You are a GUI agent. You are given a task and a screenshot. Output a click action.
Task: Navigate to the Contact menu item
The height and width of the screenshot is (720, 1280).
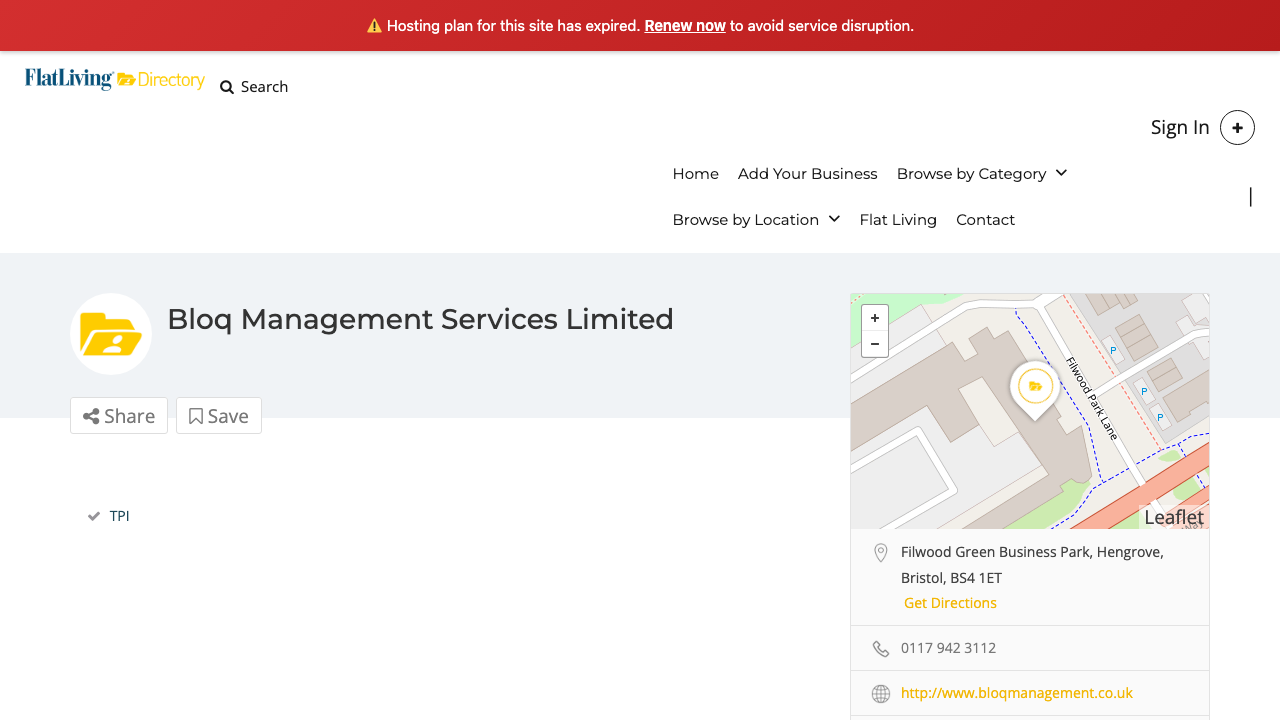click(985, 219)
